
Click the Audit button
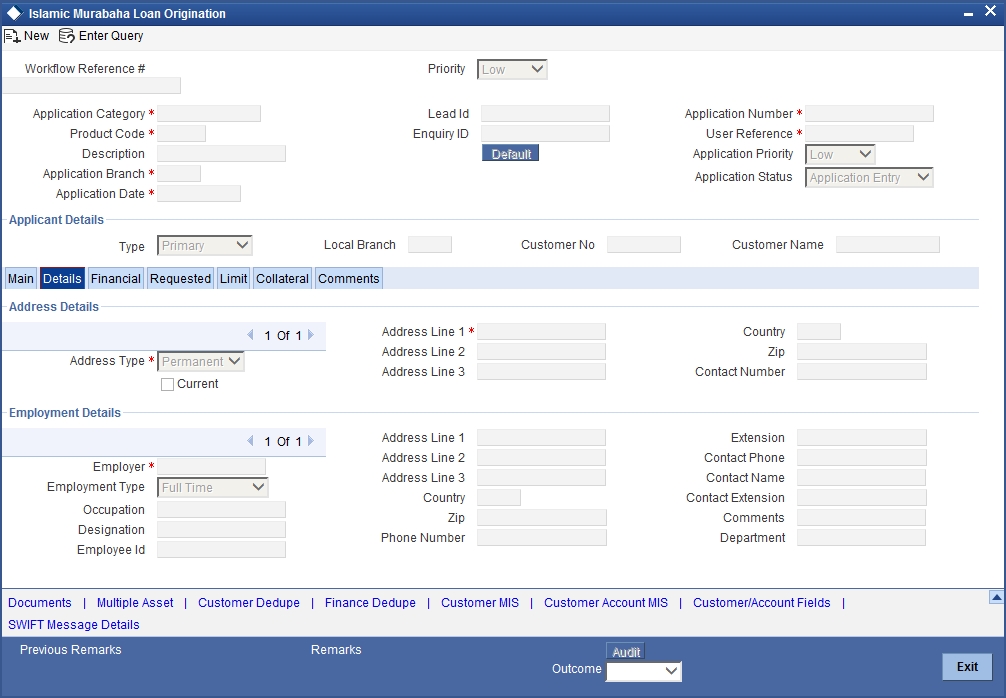coord(626,652)
